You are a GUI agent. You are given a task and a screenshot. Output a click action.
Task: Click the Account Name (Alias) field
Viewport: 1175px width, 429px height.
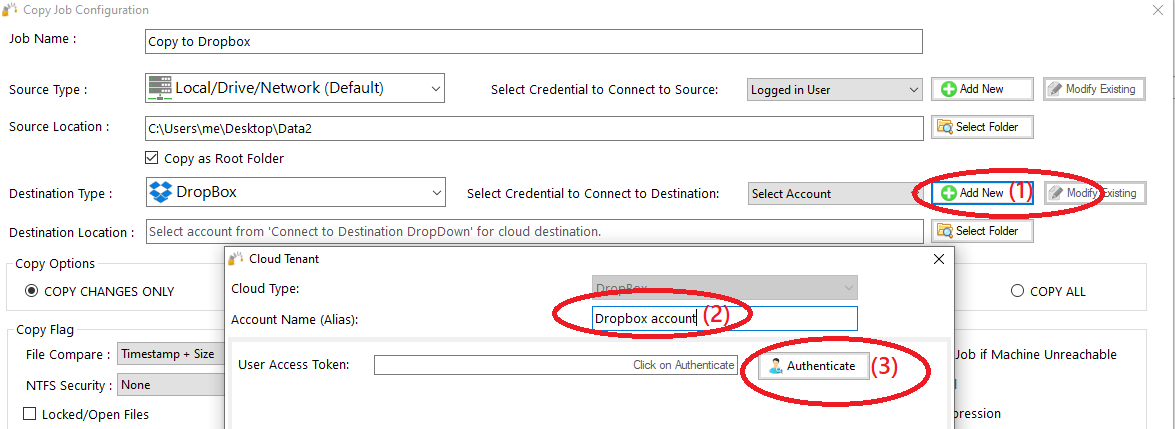pyautogui.click(x=725, y=318)
